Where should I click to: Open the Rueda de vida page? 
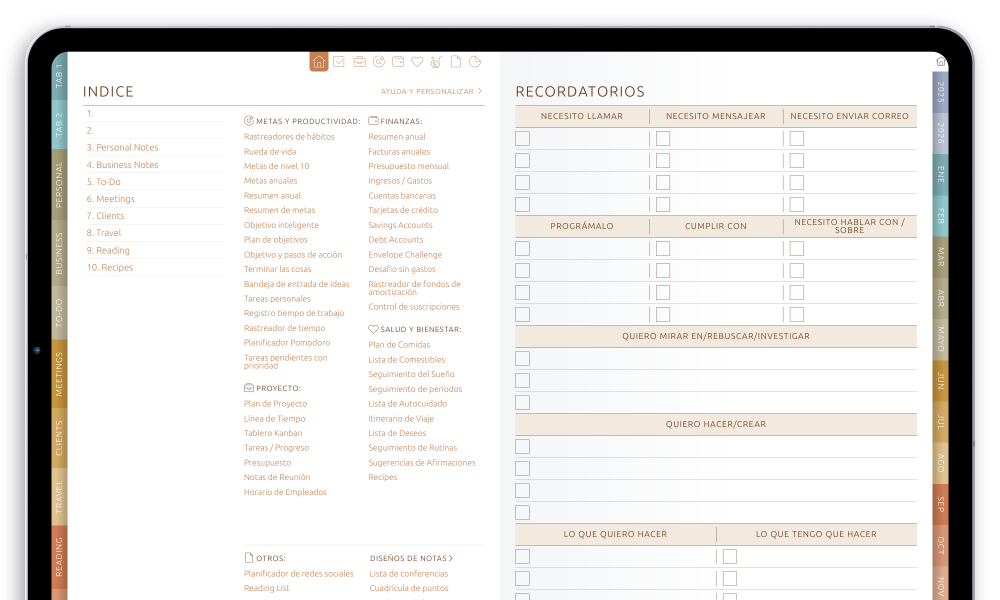(270, 152)
